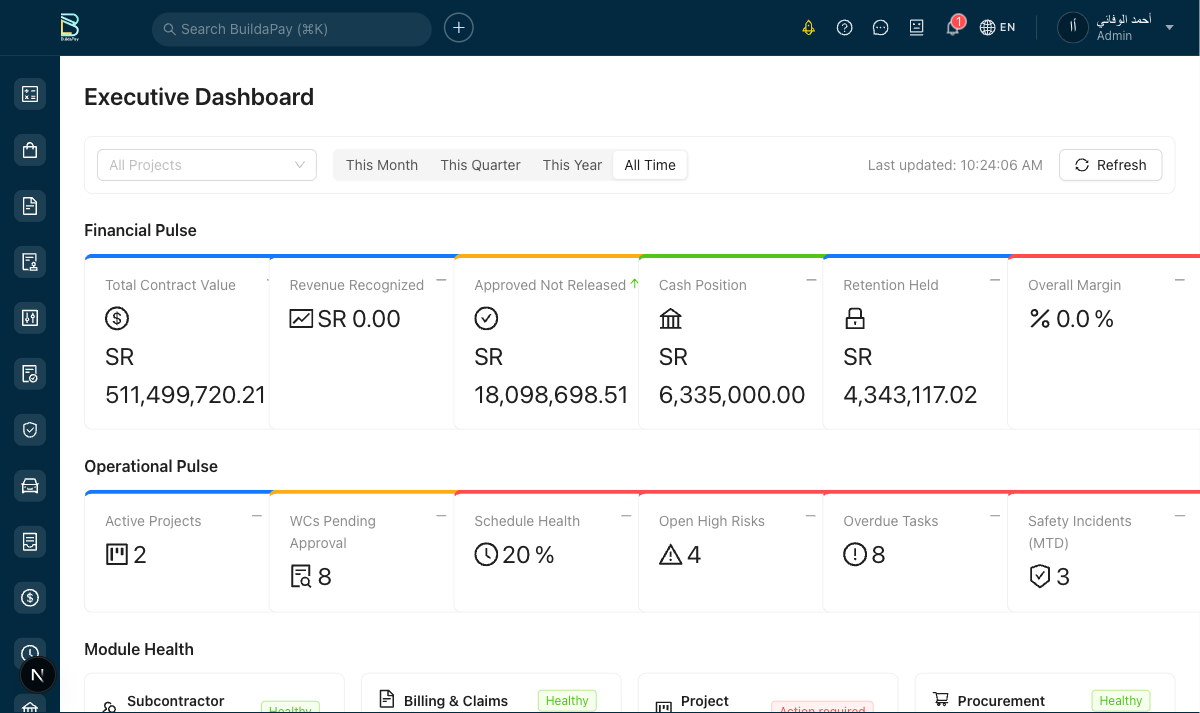Click shield icon in Safety Incidents card
Viewport: 1200px width, 713px height.
(1040, 577)
